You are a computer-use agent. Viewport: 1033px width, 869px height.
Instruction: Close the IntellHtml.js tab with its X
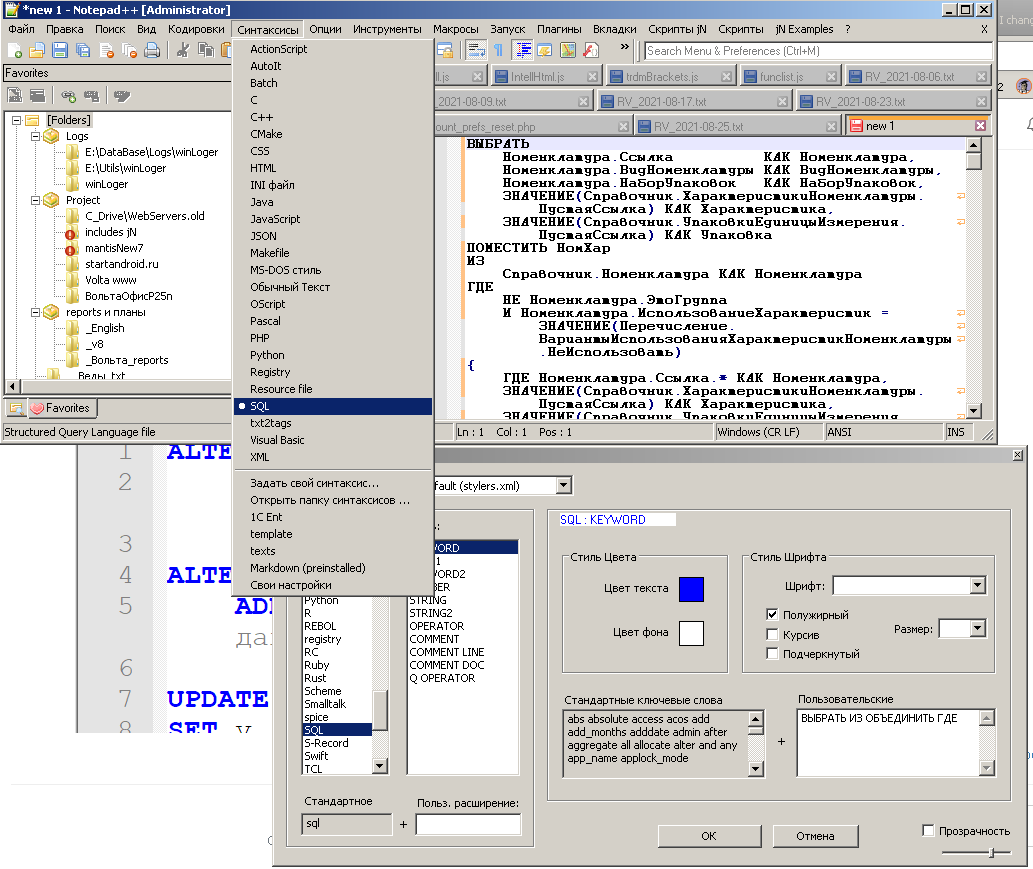592,77
